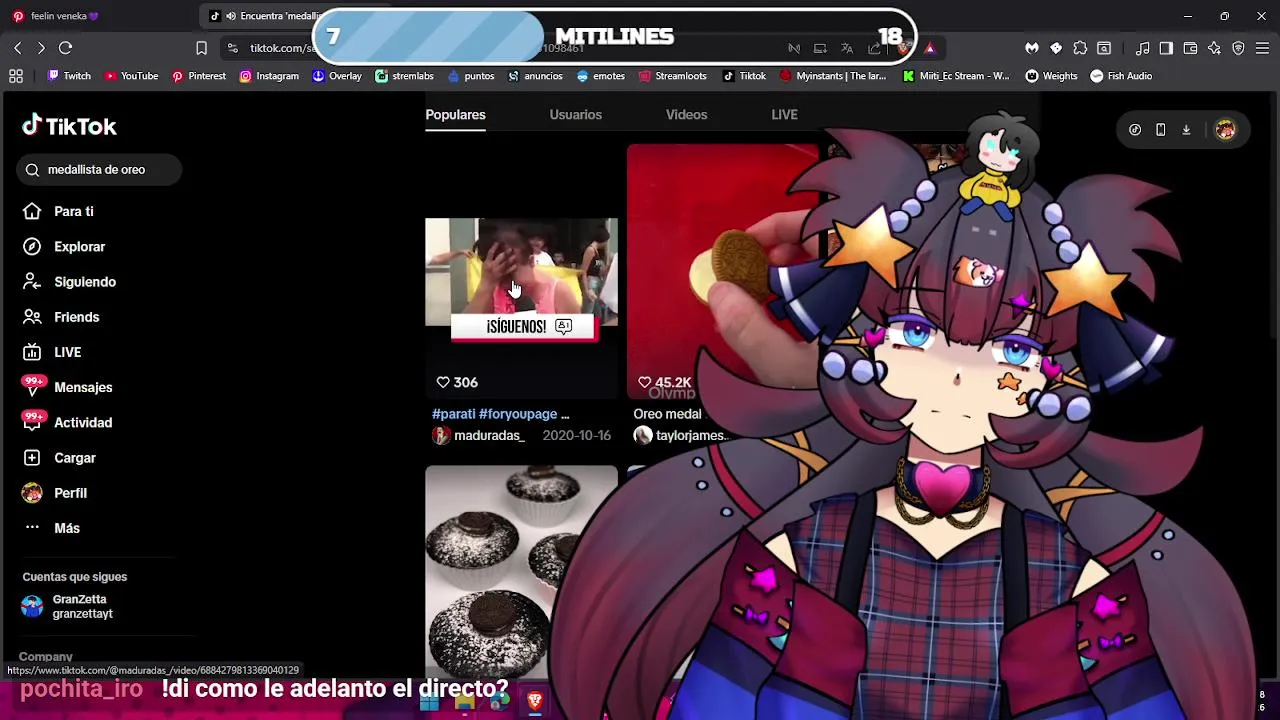Switch to the Populares tab
Viewport: 1280px width, 720px height.
click(x=455, y=115)
